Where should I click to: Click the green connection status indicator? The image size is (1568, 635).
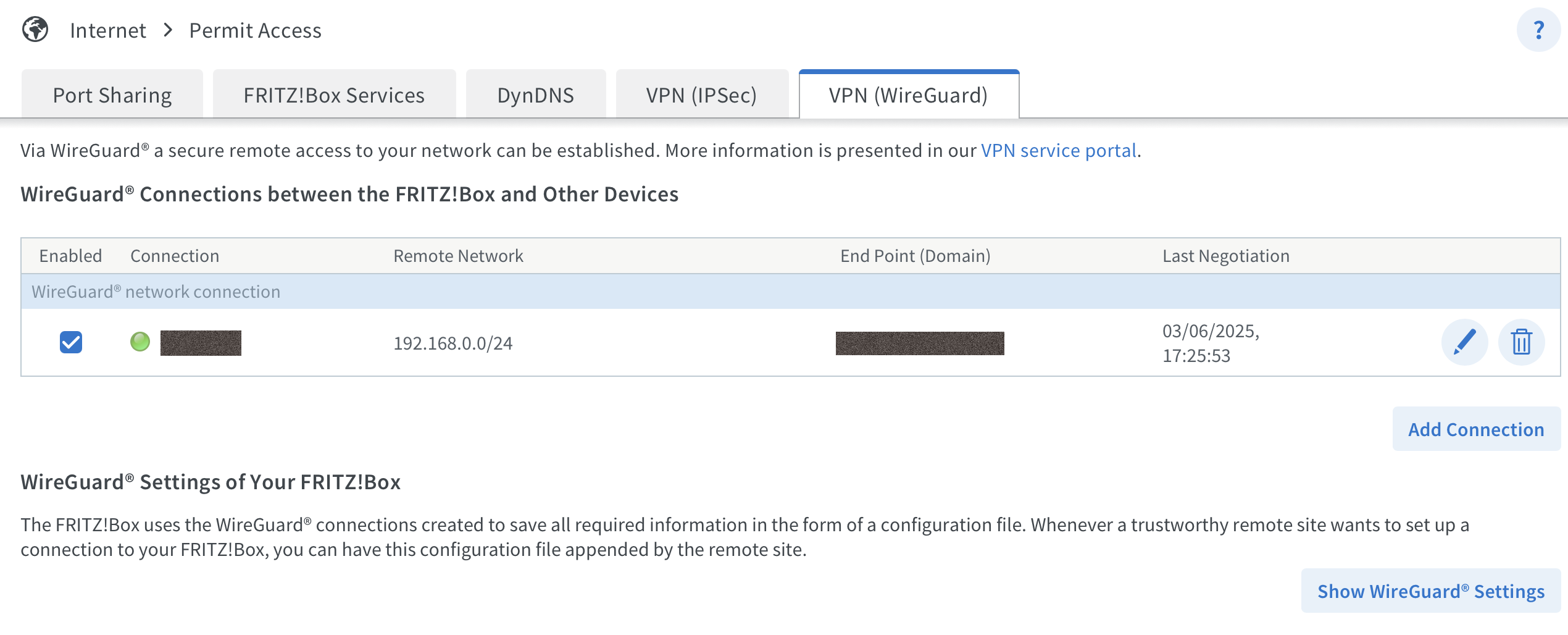click(x=140, y=342)
